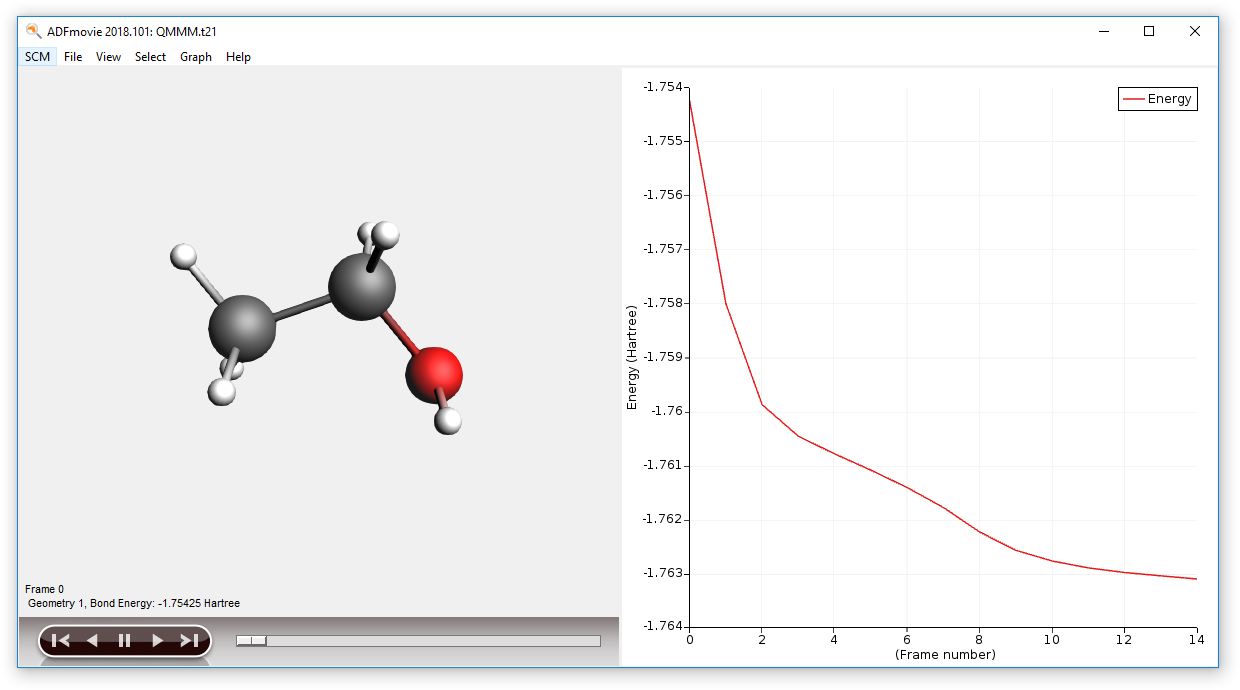Click the frame position slider handle

251,641
